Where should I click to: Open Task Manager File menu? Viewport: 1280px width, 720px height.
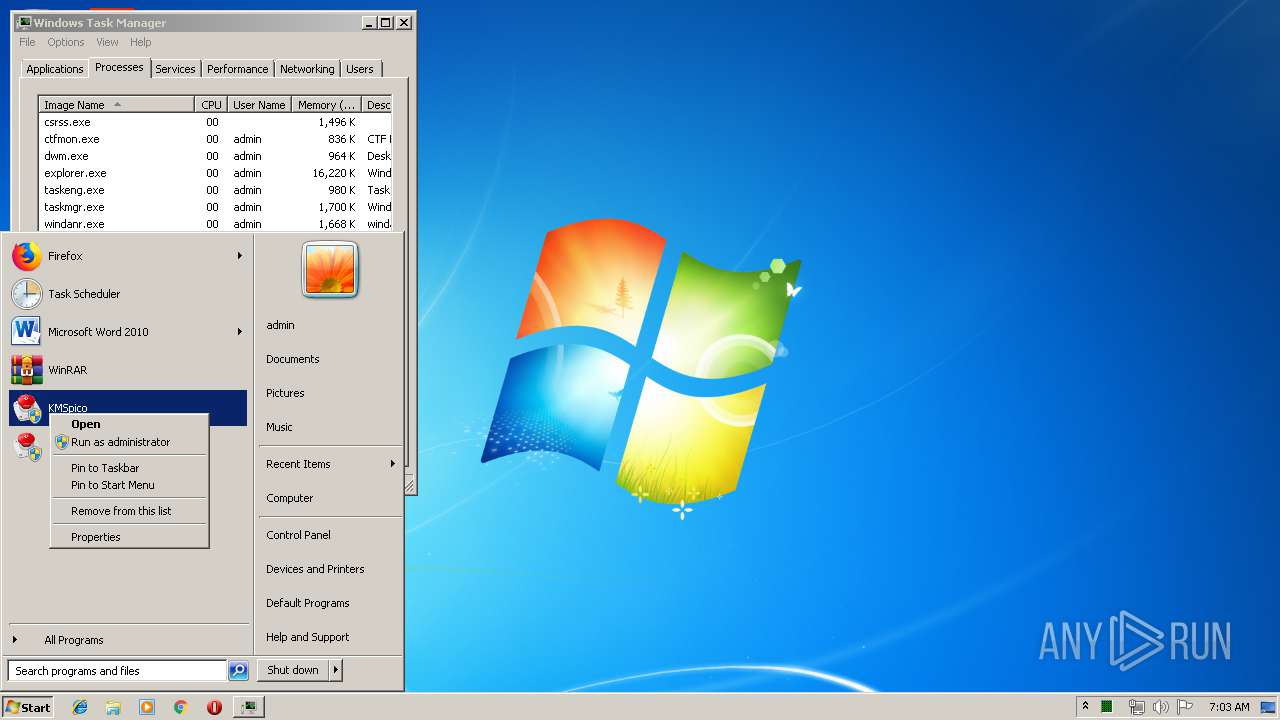27,42
